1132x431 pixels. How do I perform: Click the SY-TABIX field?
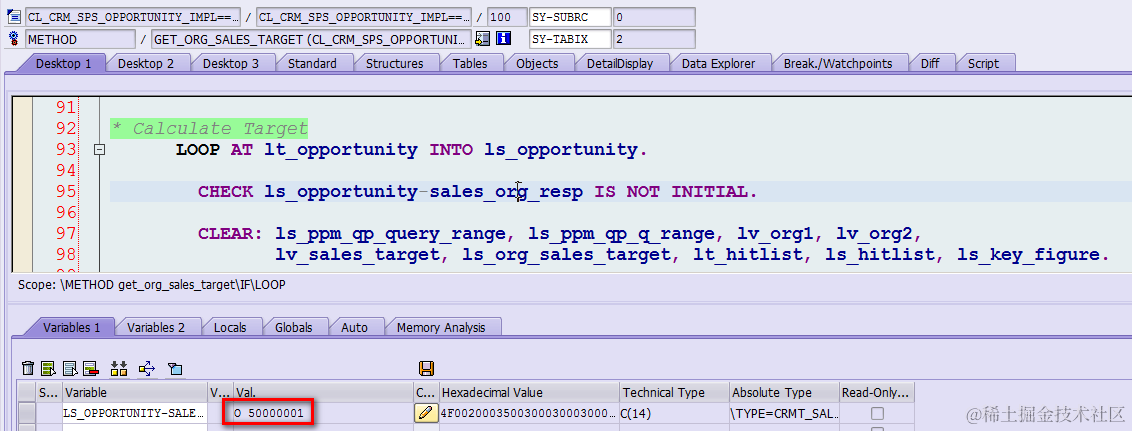[570, 39]
